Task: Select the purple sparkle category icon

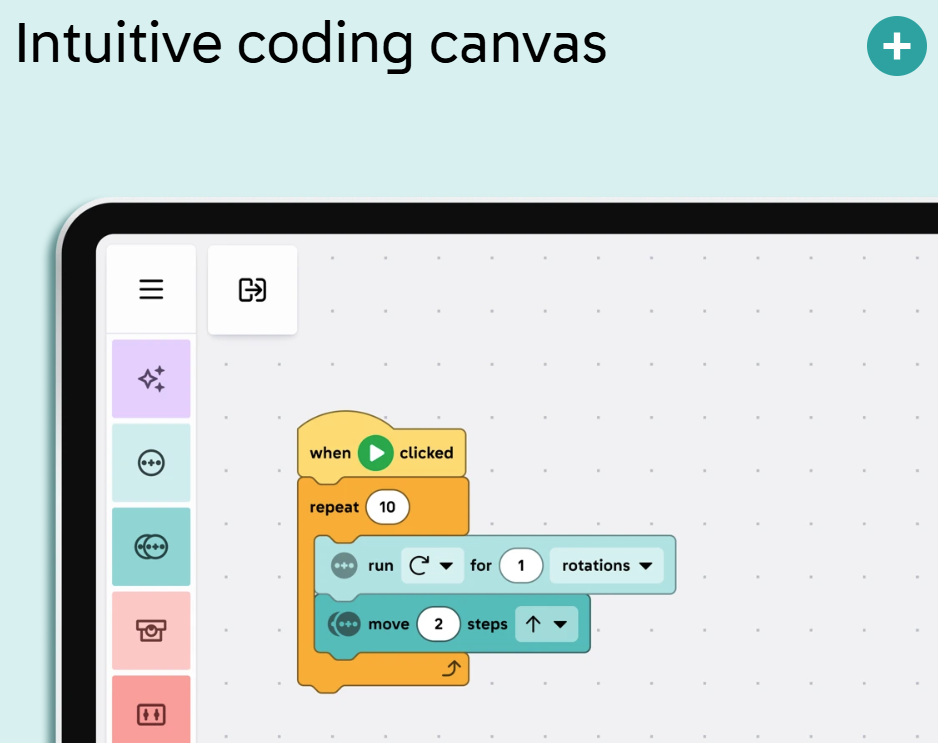Action: coord(151,379)
